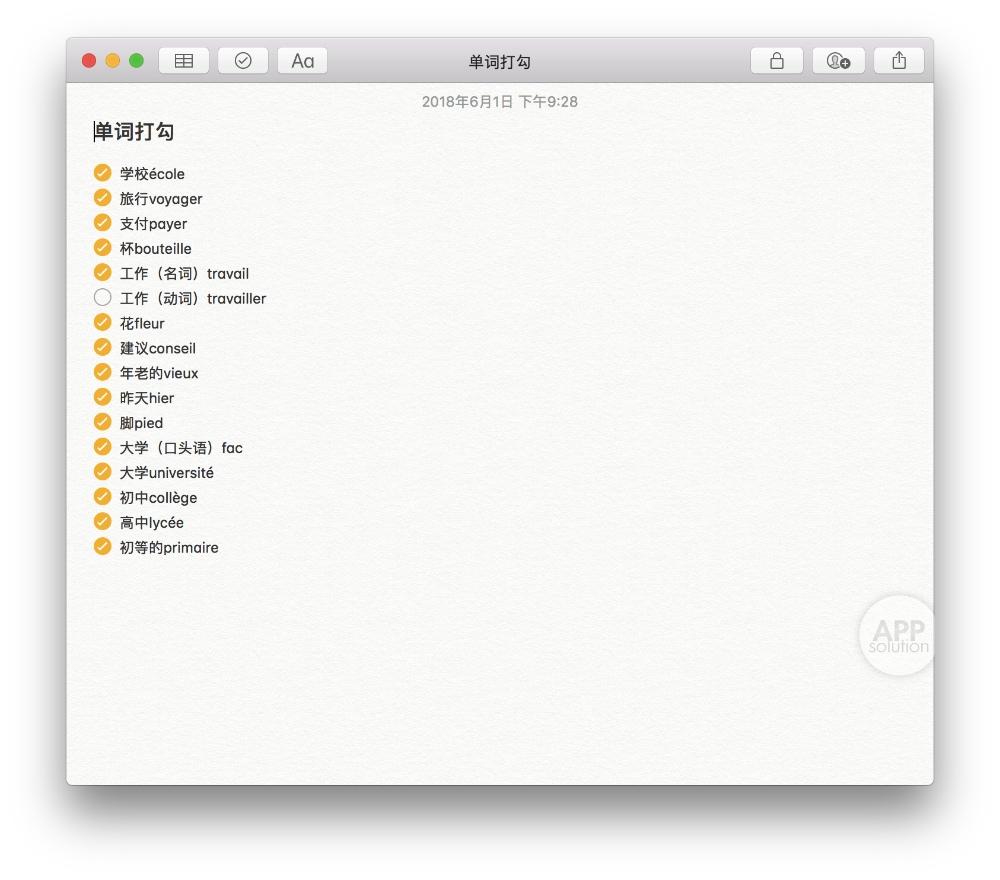1000x880 pixels.
Task: Enter full screen with the green button
Action: [136, 61]
